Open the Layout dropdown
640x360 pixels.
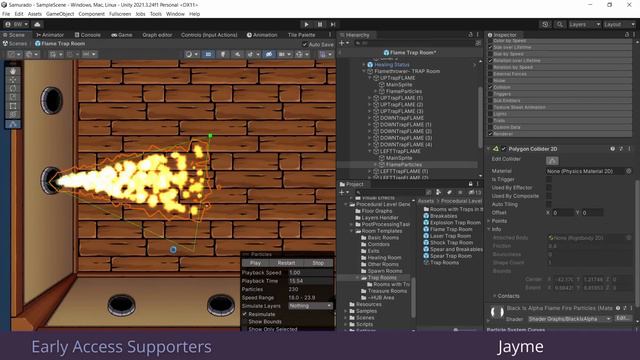pos(620,24)
